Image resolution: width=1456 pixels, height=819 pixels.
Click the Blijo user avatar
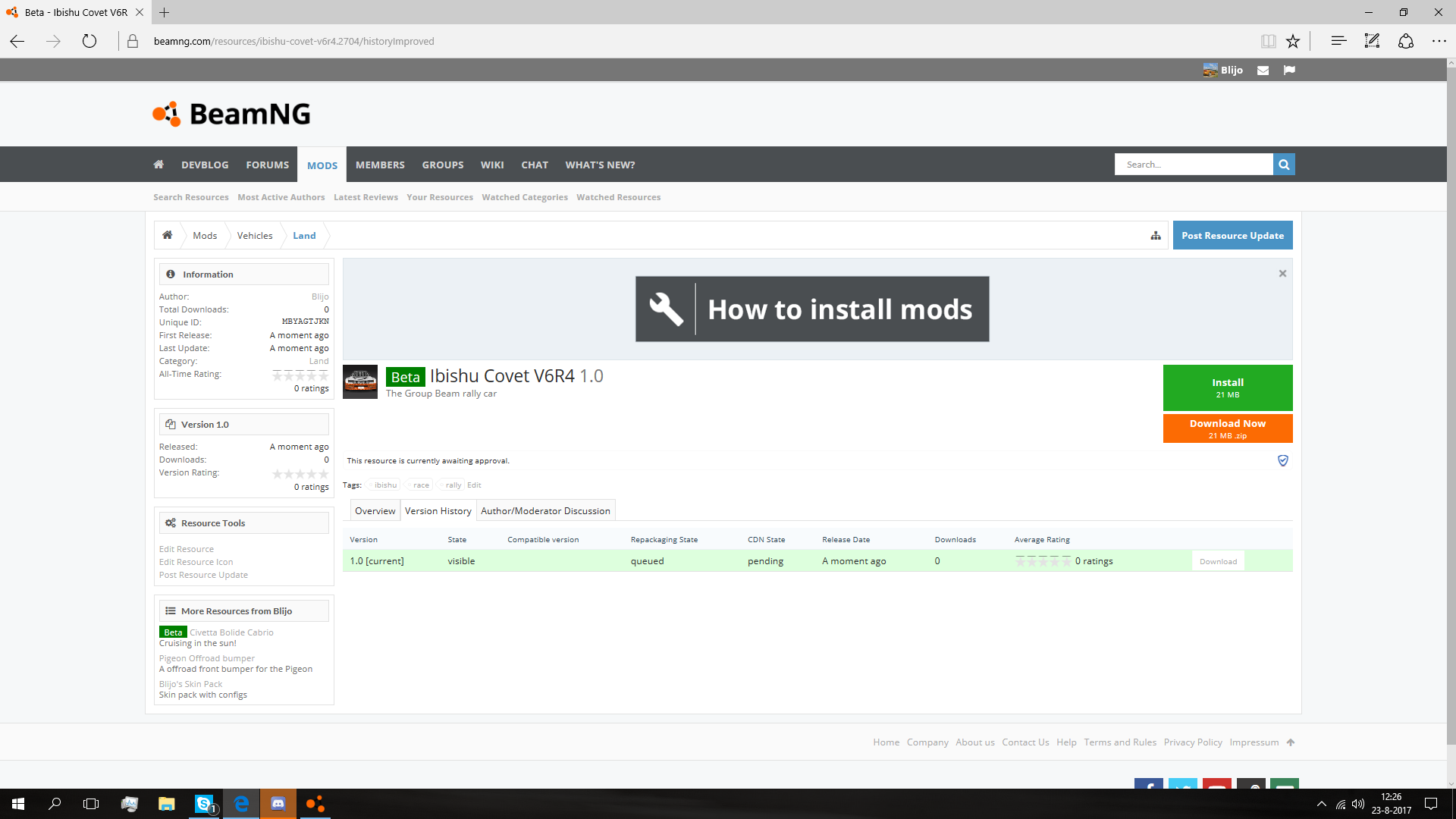1210,71
